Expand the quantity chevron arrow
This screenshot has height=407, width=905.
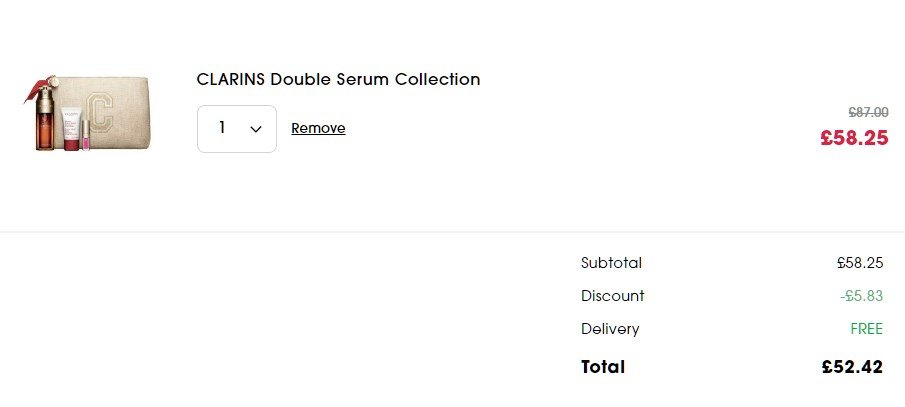click(256, 129)
